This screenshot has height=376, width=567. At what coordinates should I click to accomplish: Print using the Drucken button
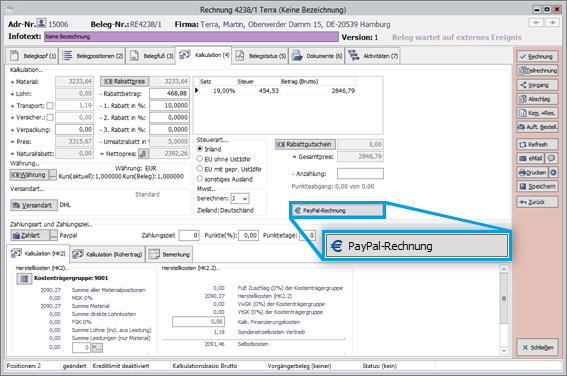(x=532, y=172)
